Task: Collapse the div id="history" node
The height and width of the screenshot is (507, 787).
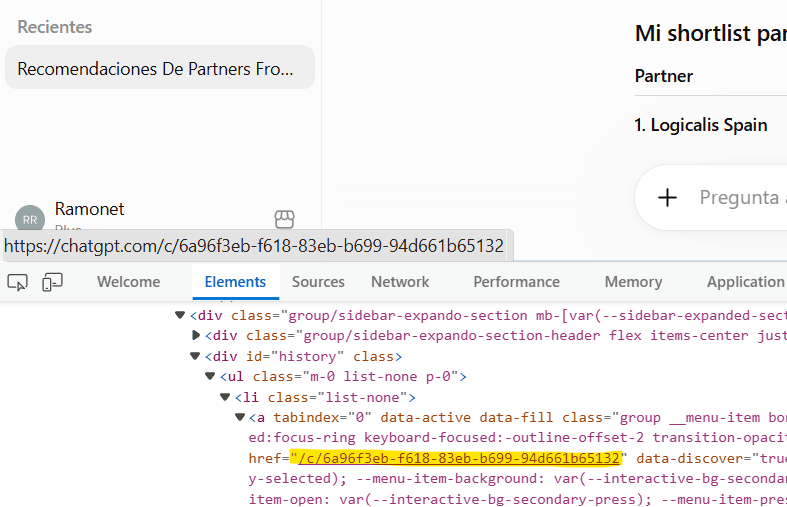Action: click(195, 356)
